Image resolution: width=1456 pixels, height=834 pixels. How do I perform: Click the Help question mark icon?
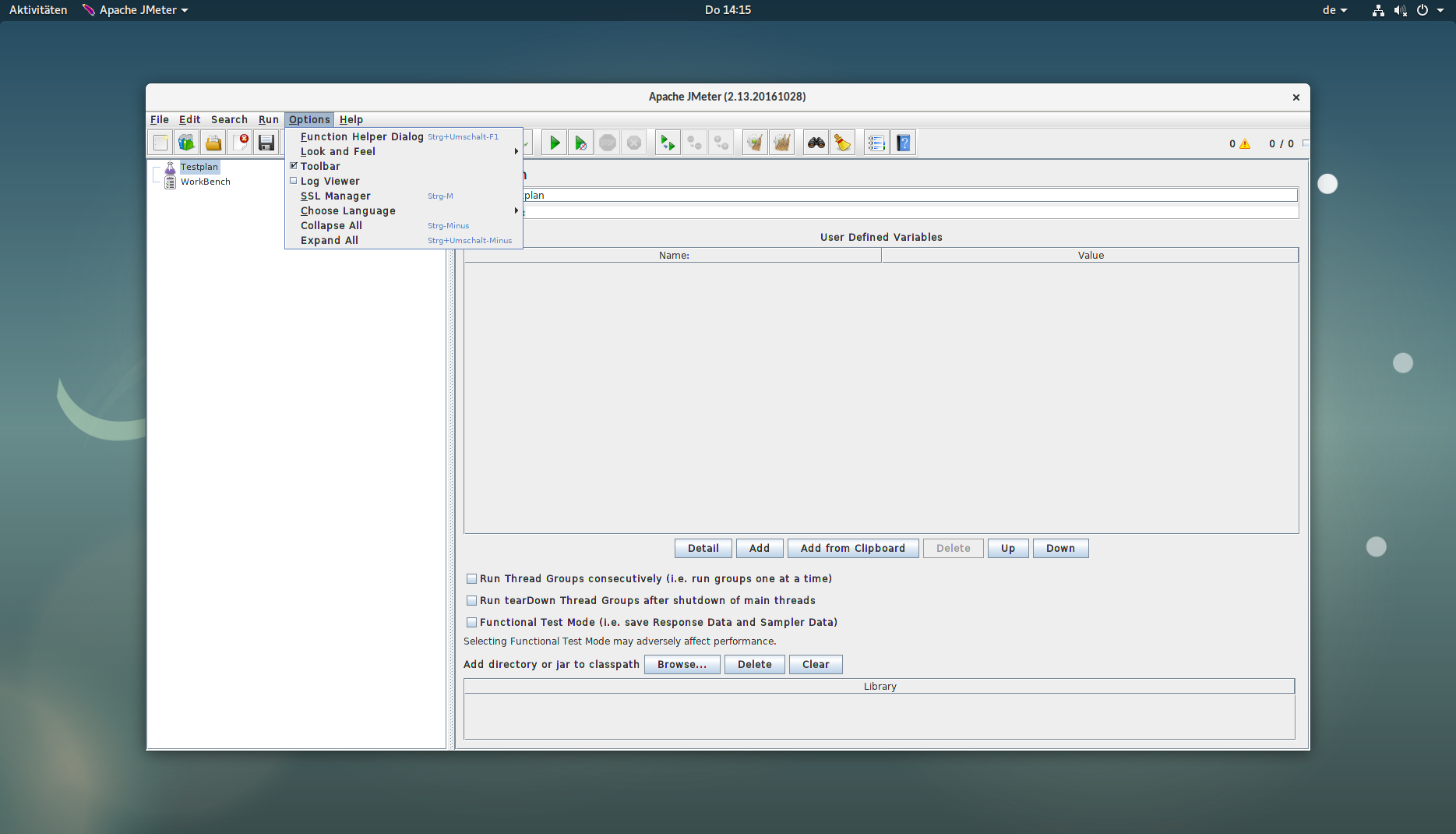(903, 143)
